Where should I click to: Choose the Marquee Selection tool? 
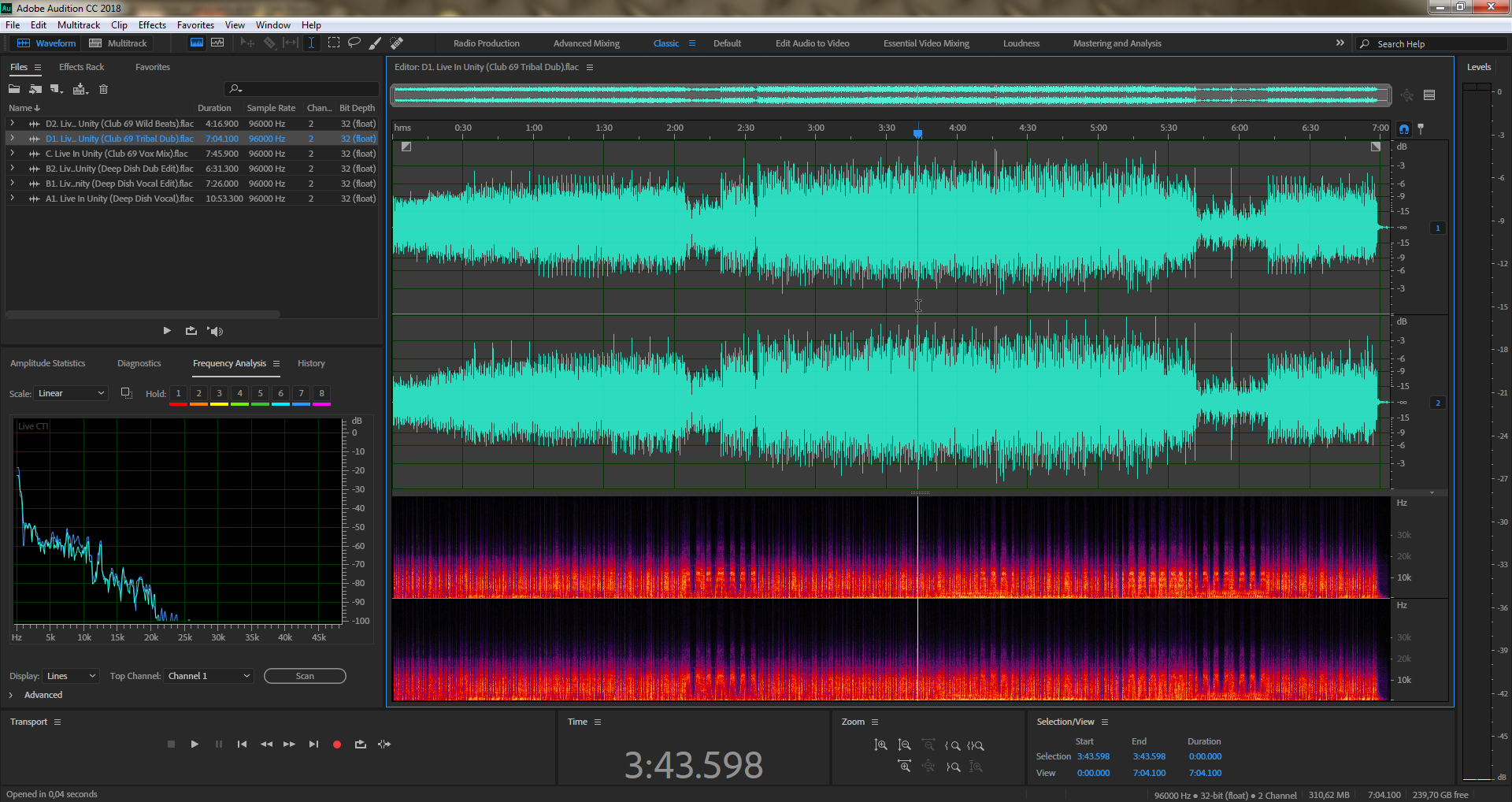[334, 43]
